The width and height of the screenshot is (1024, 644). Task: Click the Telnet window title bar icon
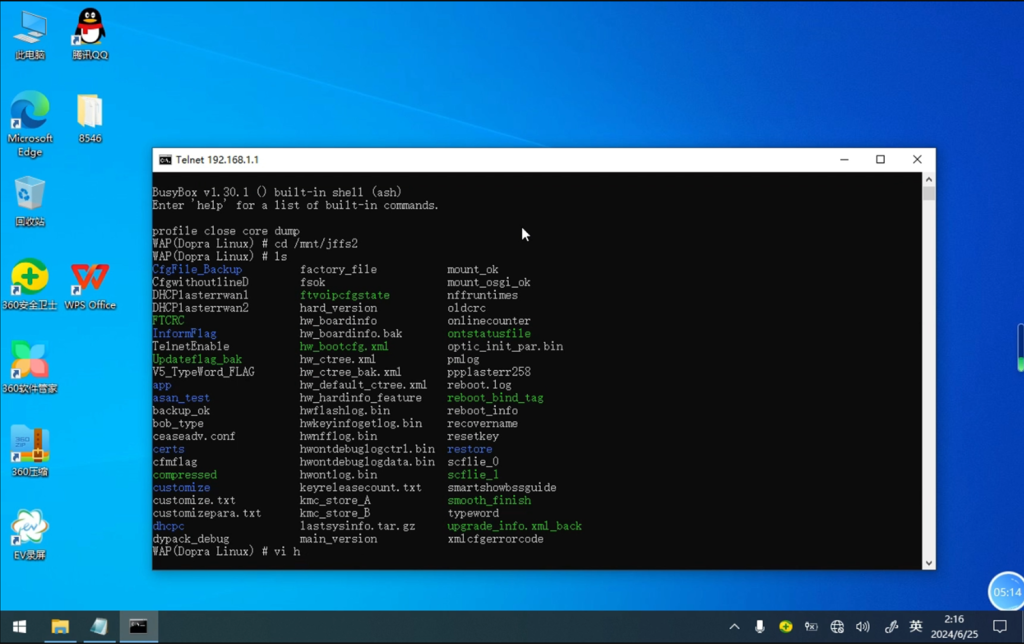(x=165, y=160)
